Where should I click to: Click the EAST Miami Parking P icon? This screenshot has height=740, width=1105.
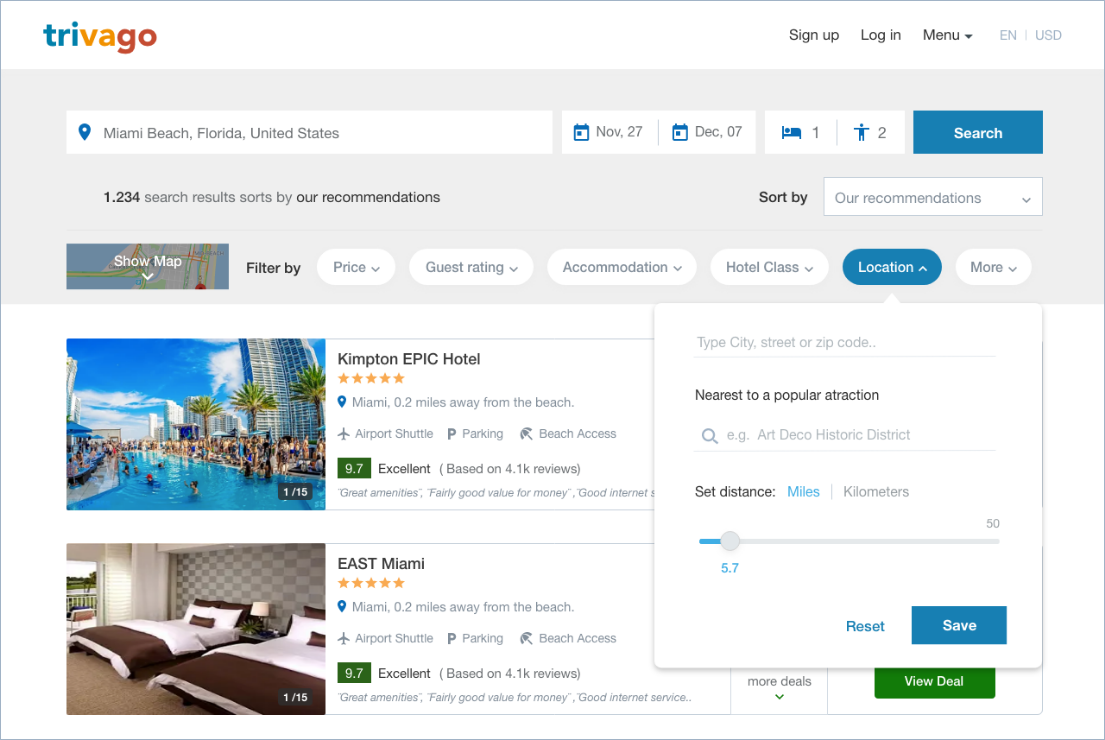pyautogui.click(x=452, y=639)
